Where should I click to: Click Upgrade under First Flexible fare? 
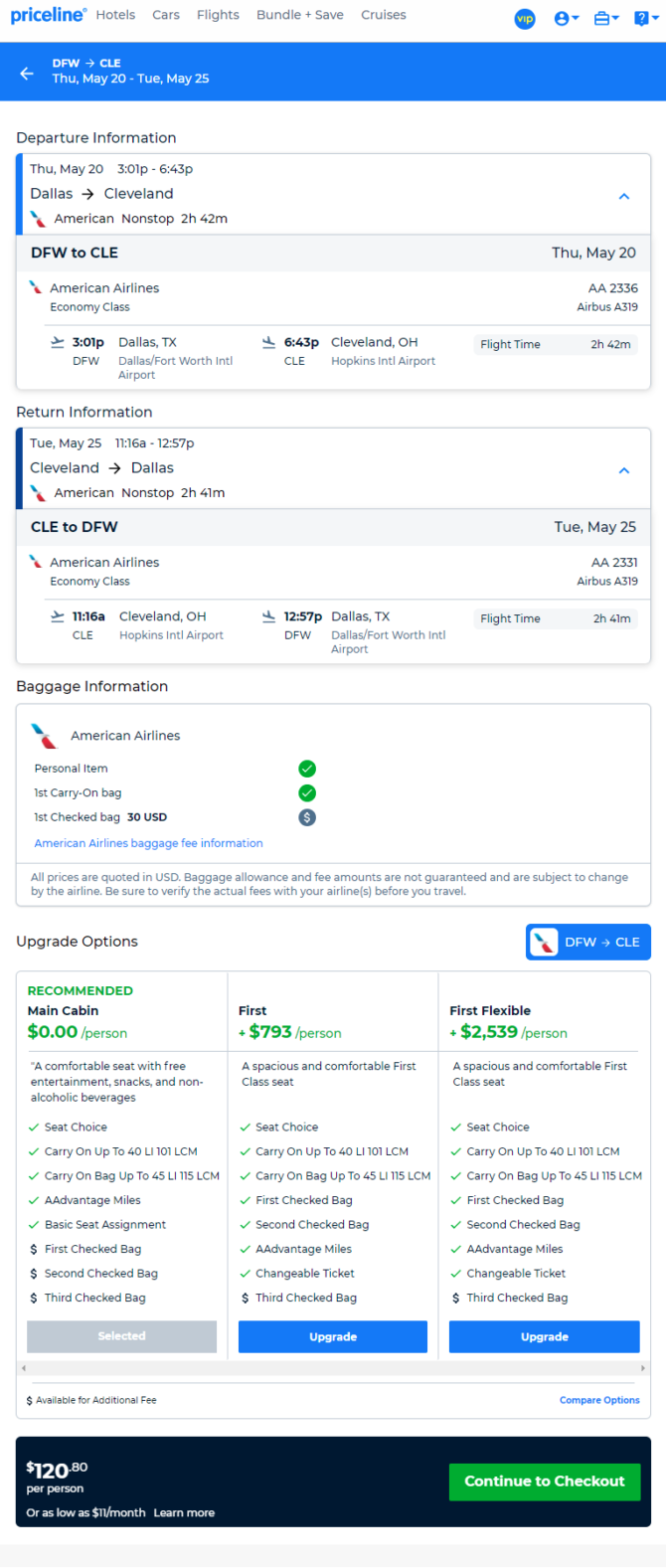pyautogui.click(x=545, y=1336)
